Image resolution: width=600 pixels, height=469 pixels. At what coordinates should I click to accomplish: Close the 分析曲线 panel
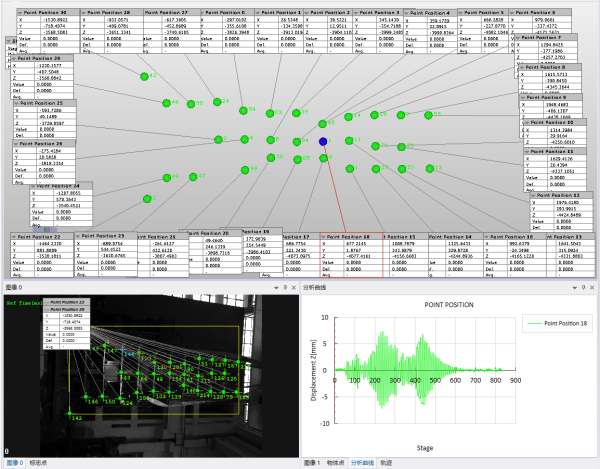[x=592, y=287]
